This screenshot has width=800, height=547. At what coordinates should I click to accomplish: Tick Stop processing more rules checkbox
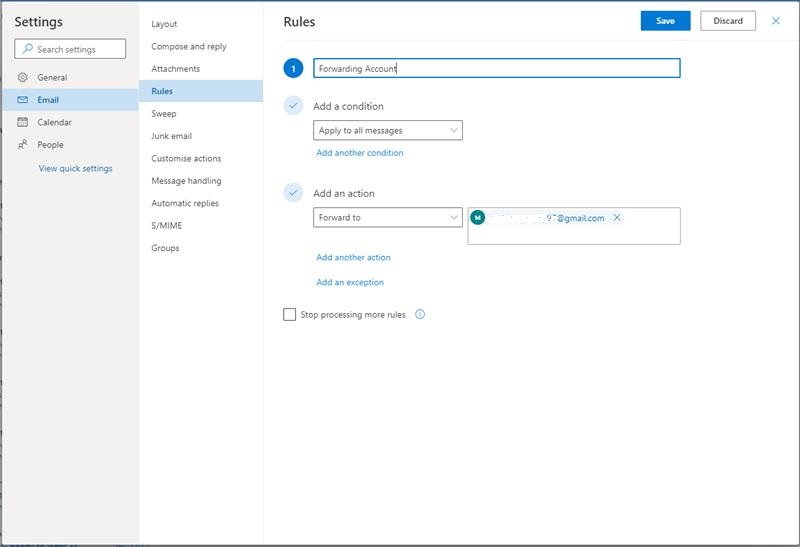(x=289, y=314)
